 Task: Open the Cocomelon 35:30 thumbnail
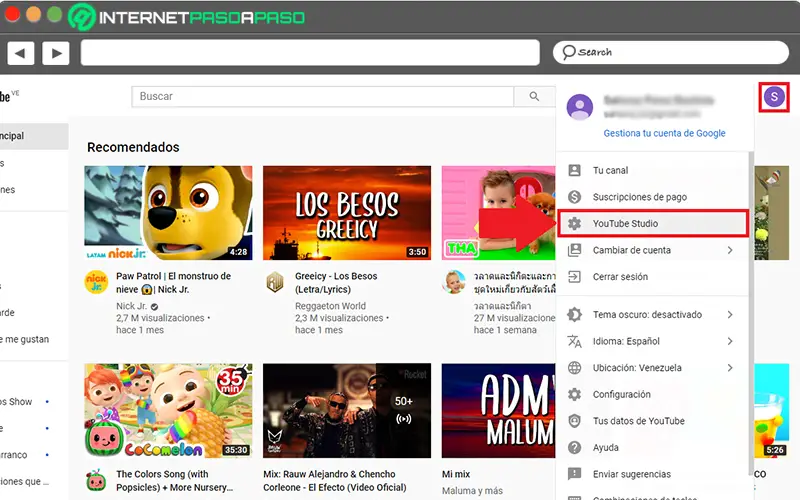click(x=168, y=411)
